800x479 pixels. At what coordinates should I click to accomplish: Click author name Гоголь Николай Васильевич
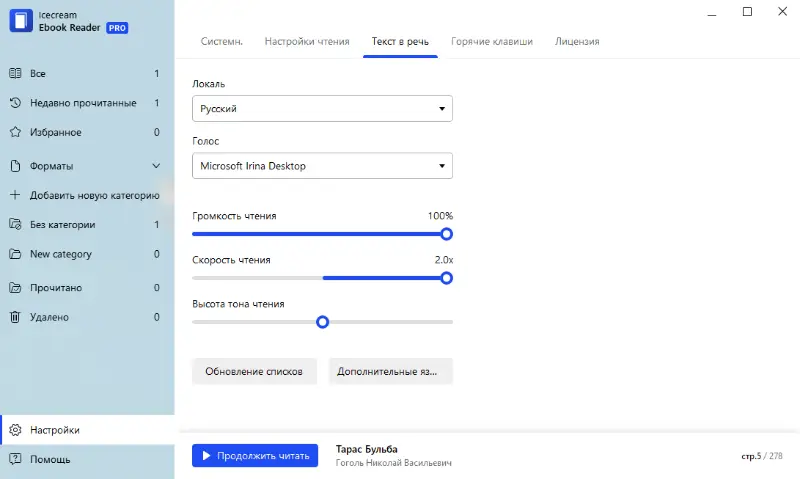point(393,463)
